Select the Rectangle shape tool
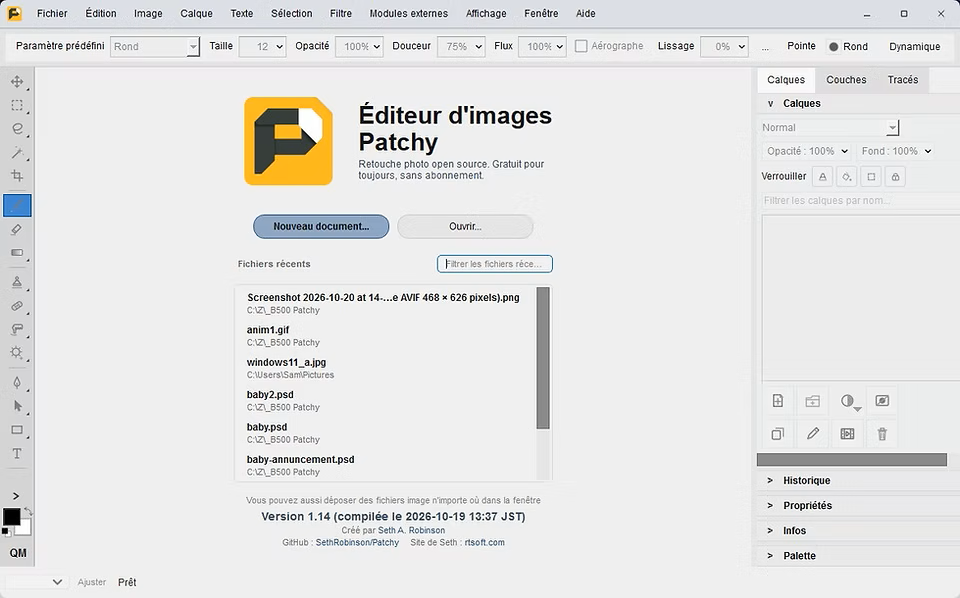This screenshot has height=598, width=960. click(x=17, y=430)
